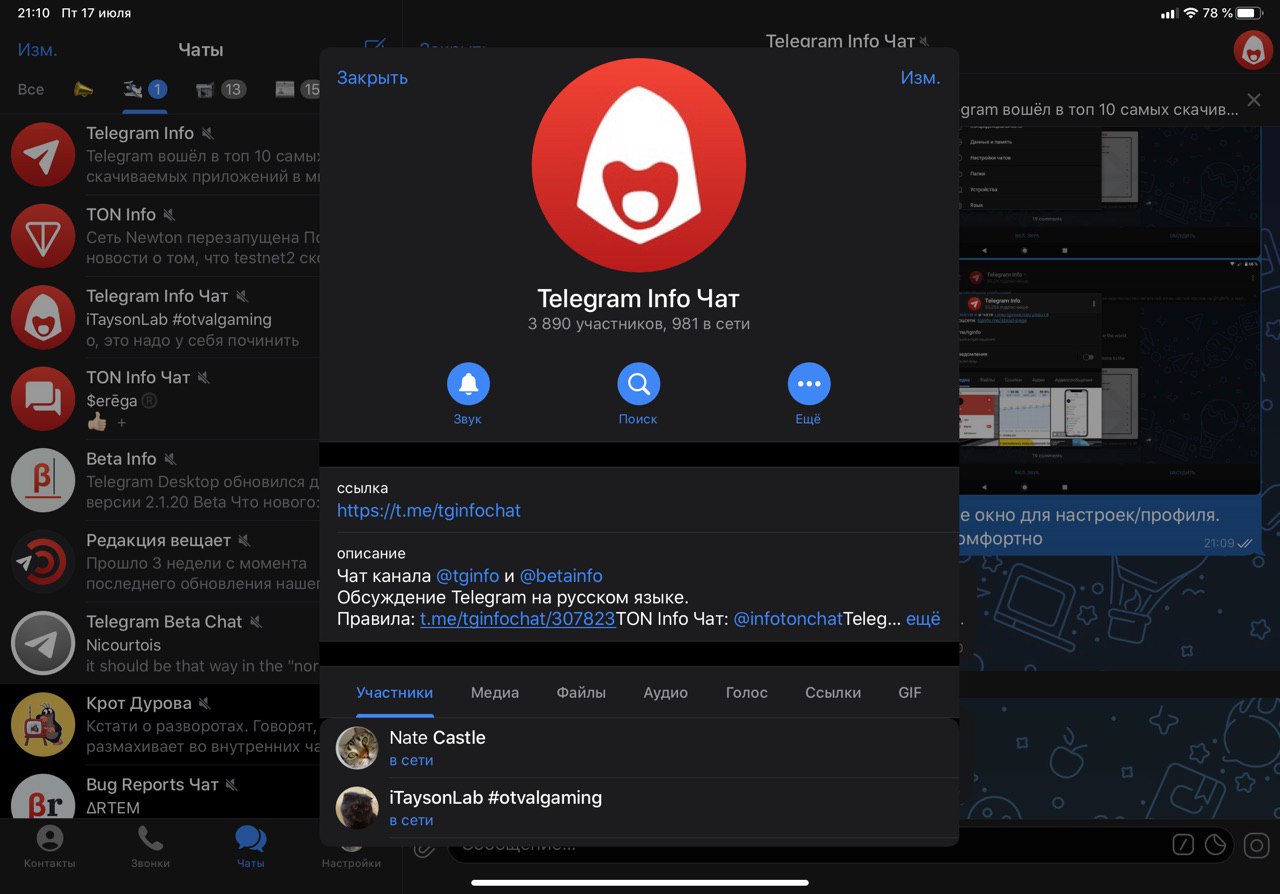Tap iTaysonLab member avatar
This screenshot has height=894, width=1280.
(357, 808)
